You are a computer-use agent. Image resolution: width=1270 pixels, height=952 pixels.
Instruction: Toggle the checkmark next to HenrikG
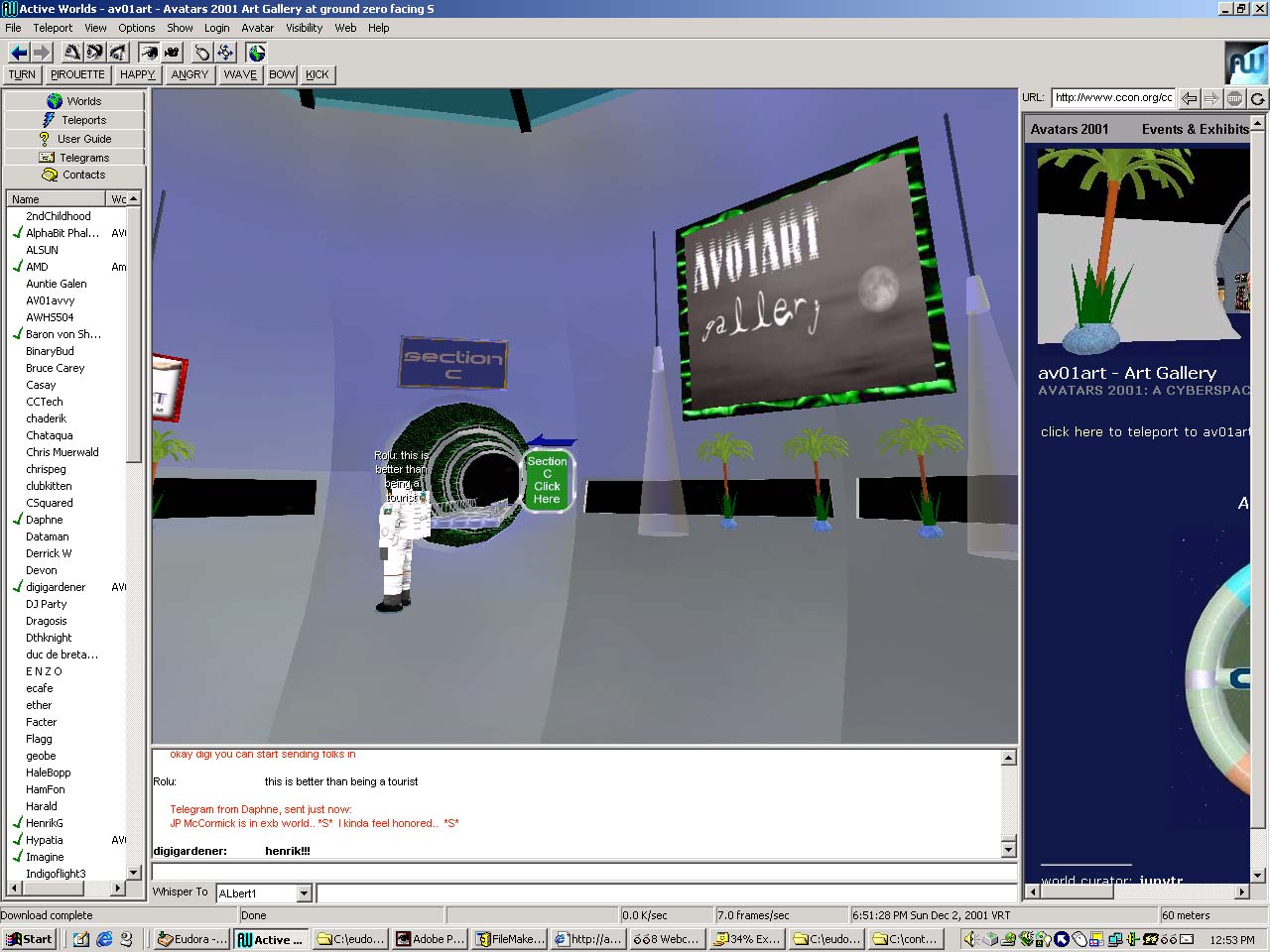pyautogui.click(x=17, y=823)
